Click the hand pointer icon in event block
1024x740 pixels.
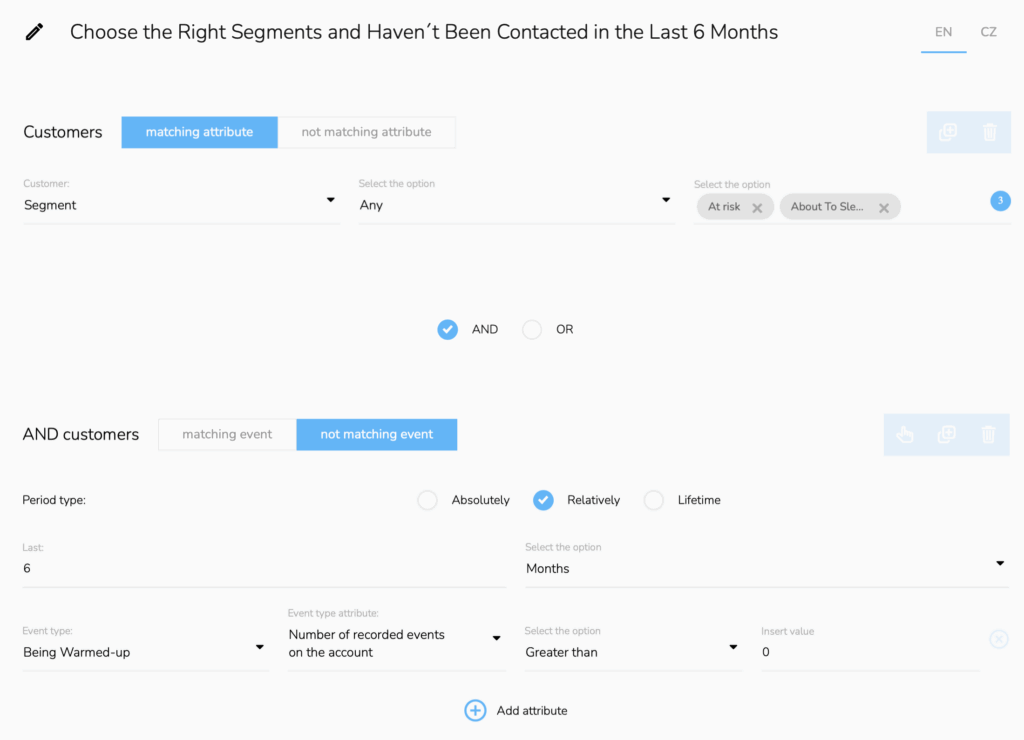click(905, 434)
